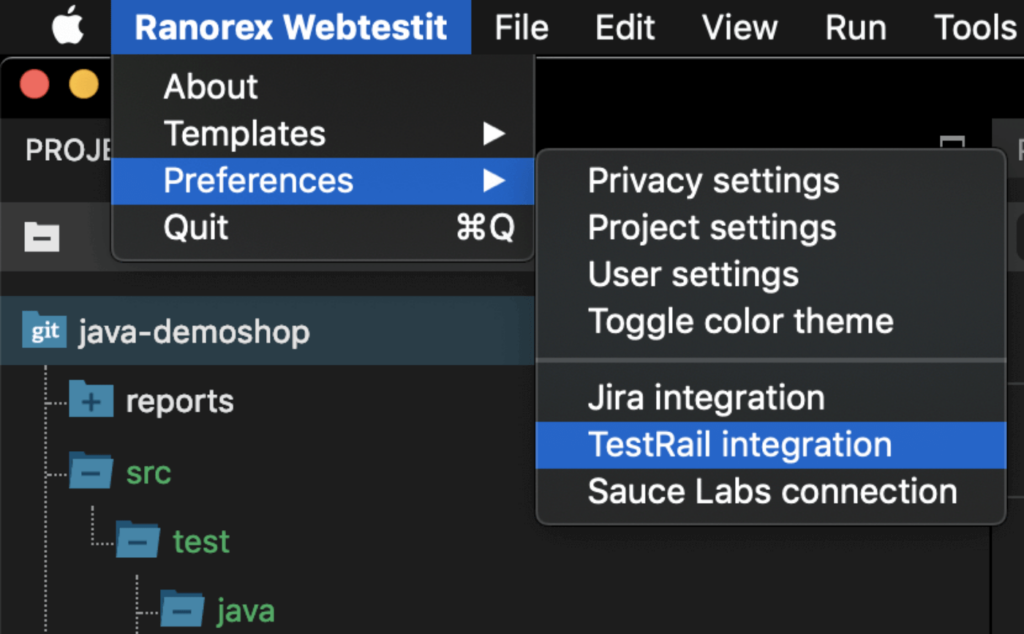The image size is (1024, 634).
Task: Expand the reports folder
Action: pos(91,399)
